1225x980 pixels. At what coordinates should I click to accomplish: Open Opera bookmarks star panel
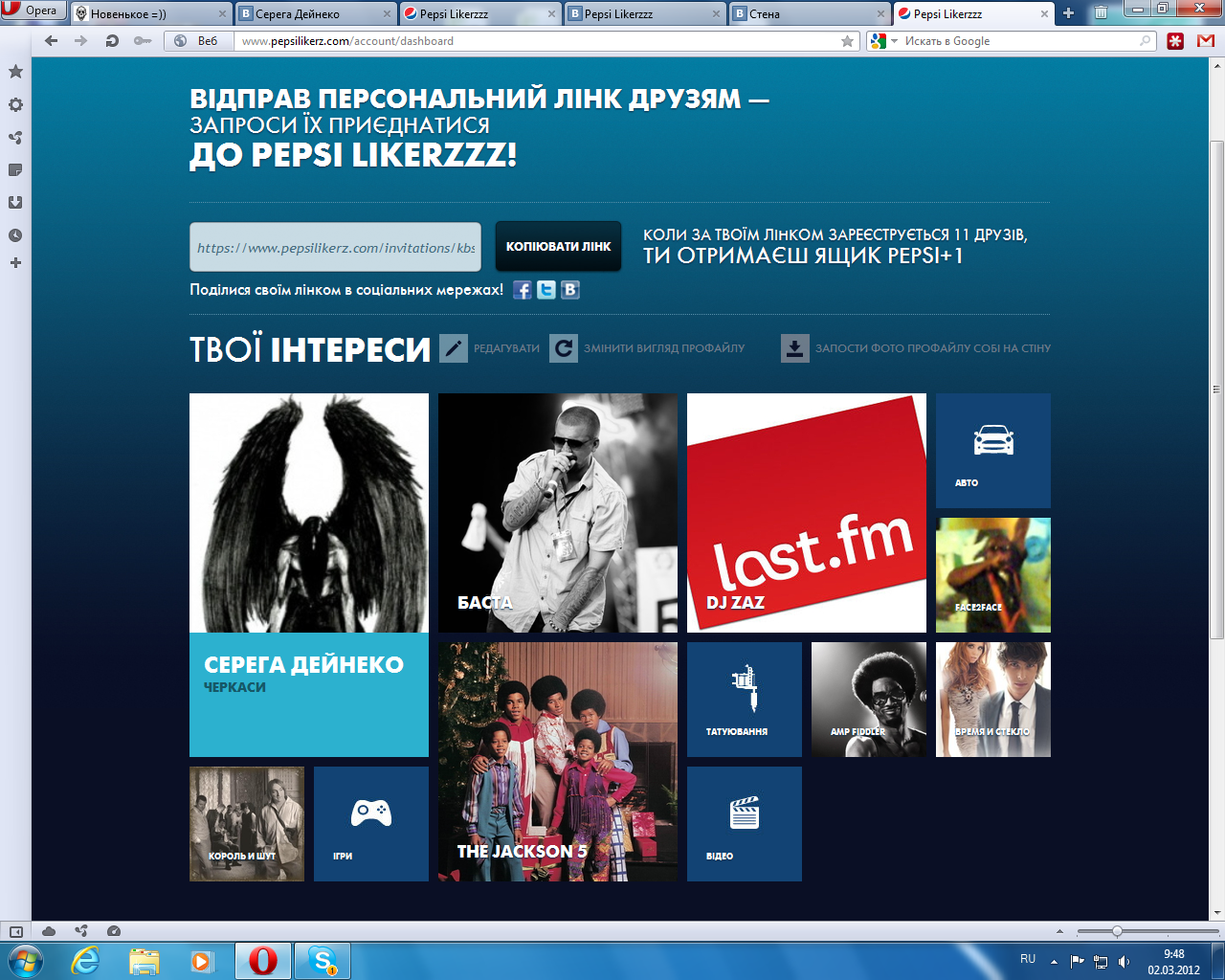click(15, 72)
